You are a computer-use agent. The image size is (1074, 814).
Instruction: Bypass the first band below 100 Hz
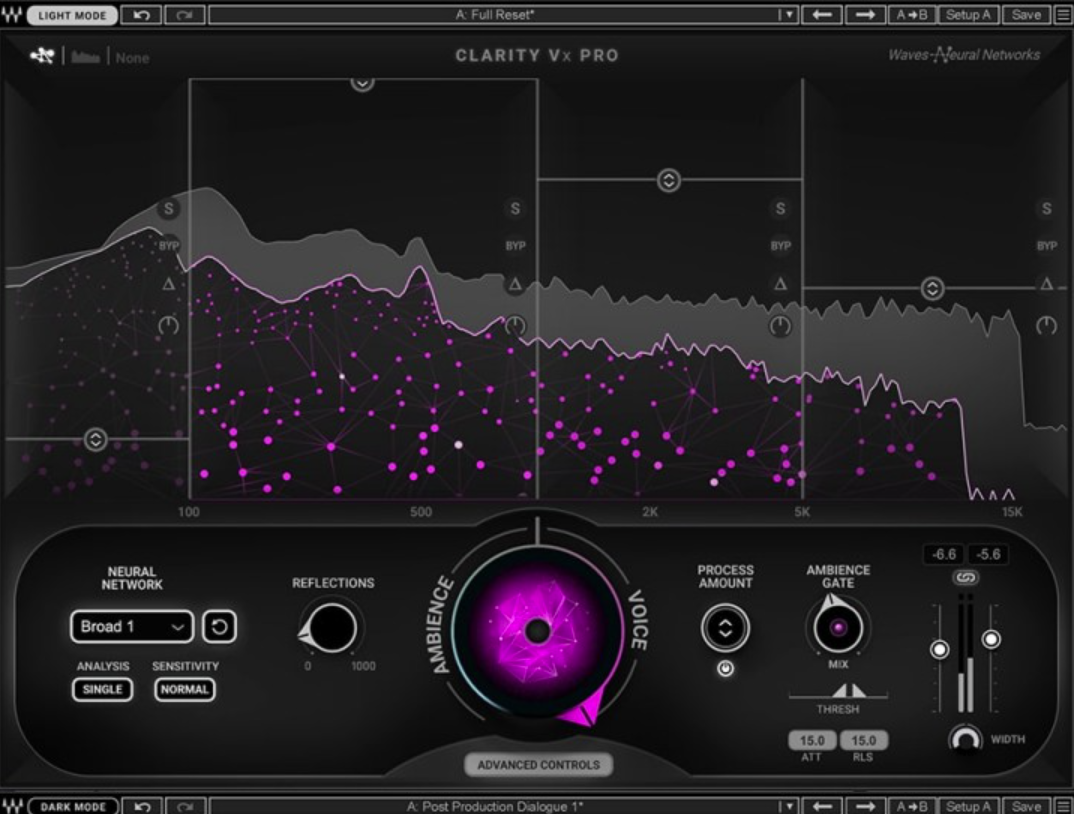click(x=168, y=245)
